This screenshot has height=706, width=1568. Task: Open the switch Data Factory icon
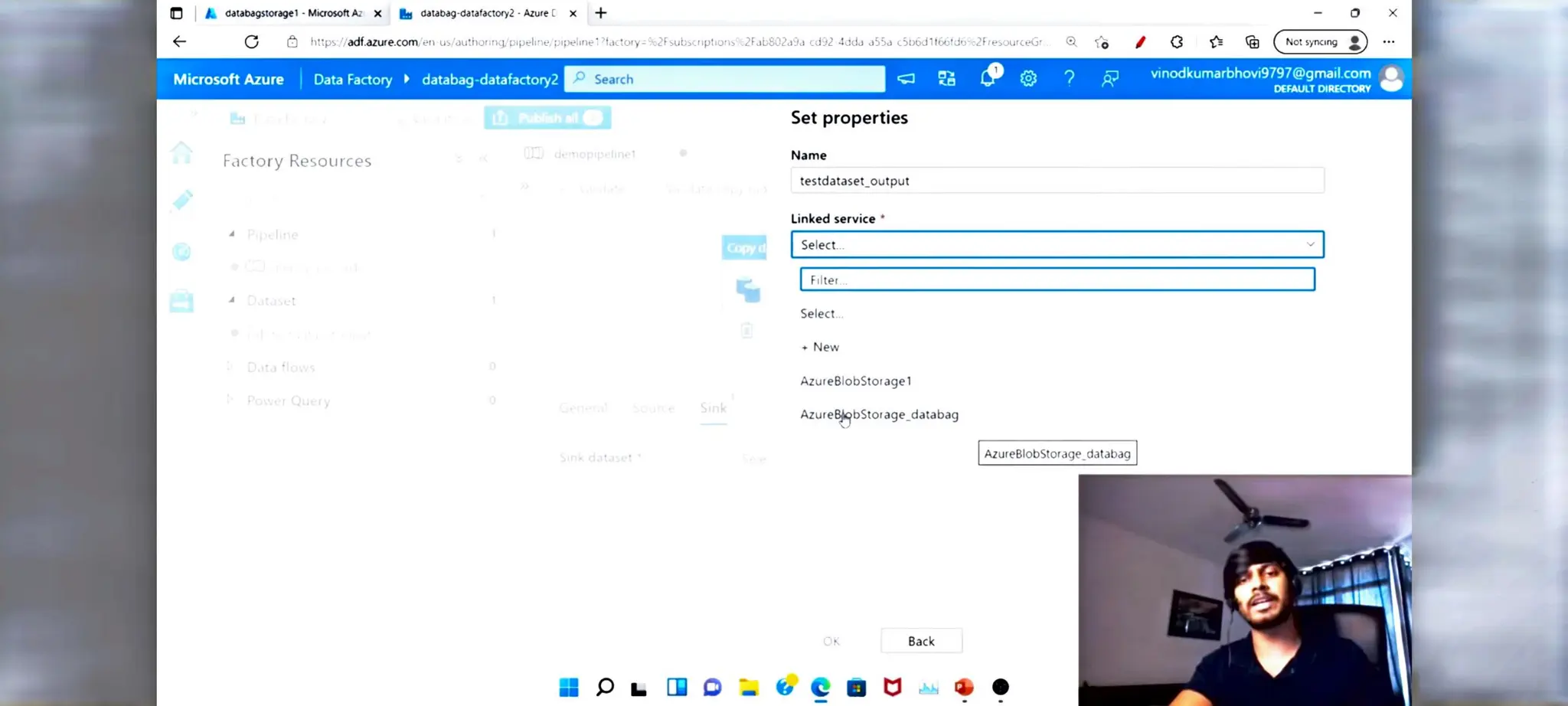(946, 78)
